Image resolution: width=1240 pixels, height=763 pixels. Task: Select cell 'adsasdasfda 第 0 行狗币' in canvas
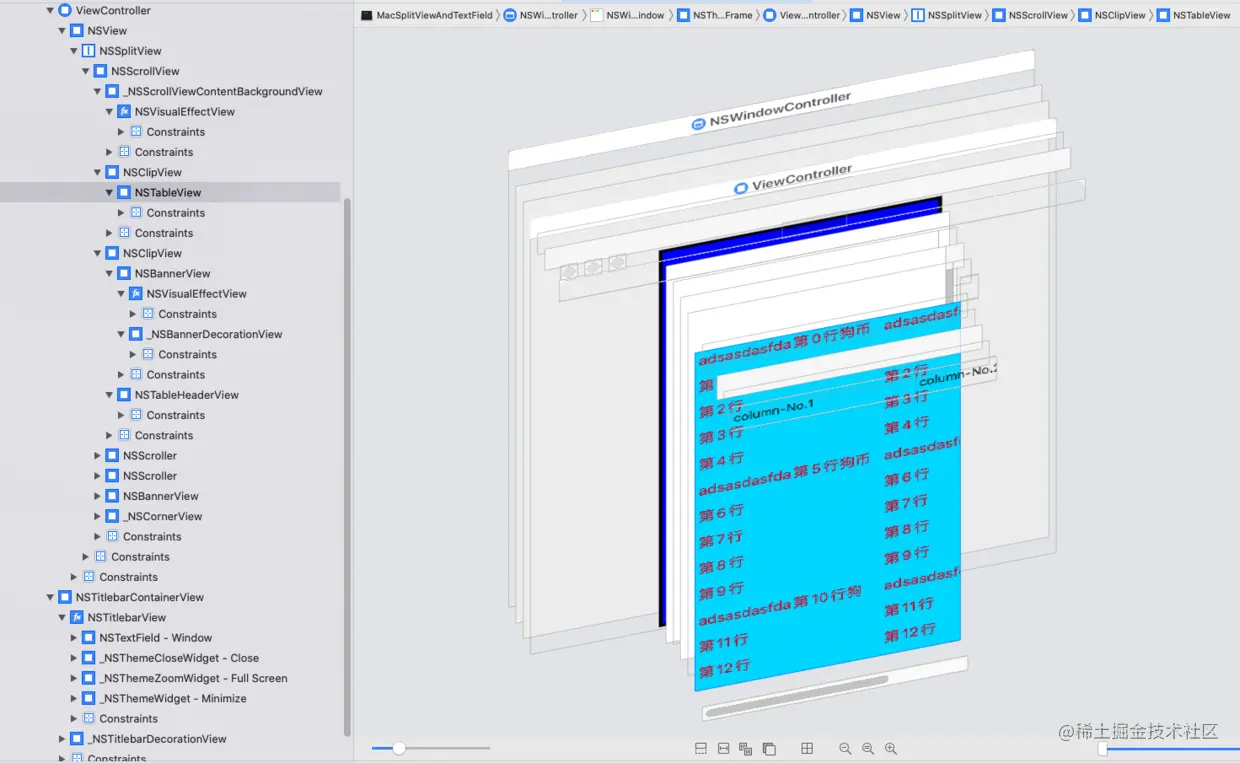tap(785, 344)
